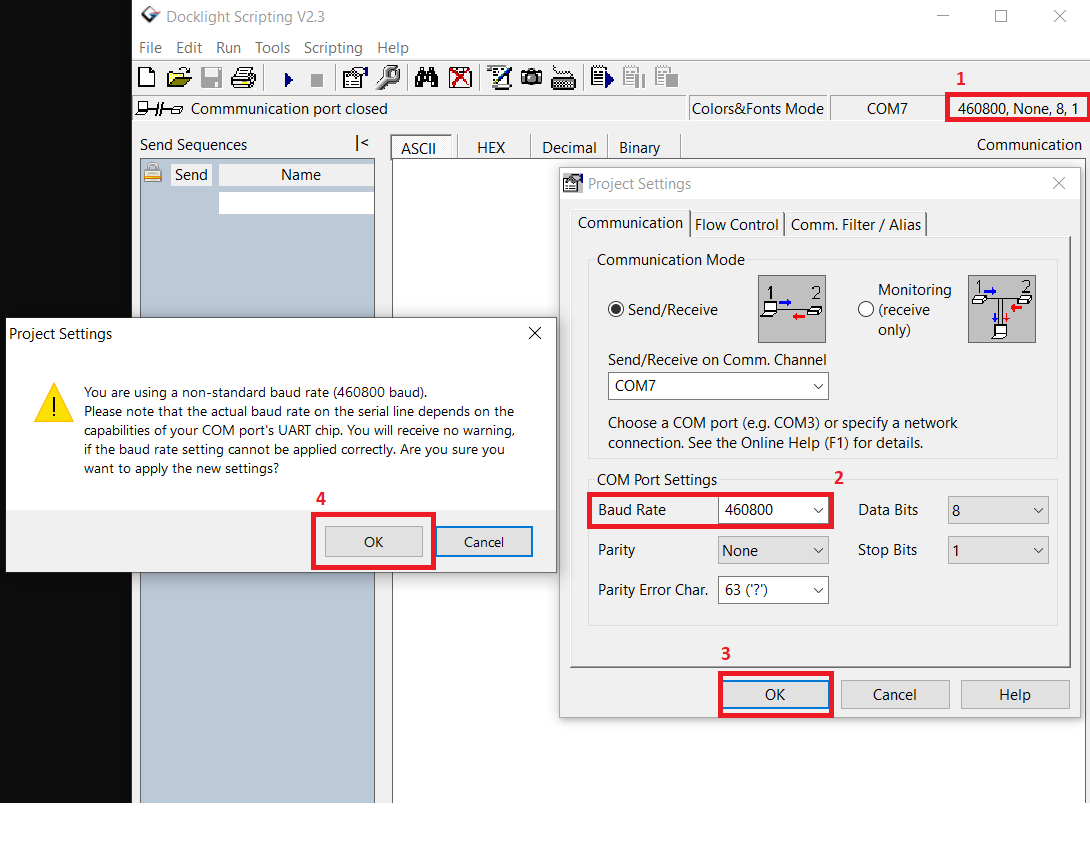This screenshot has width=1090, height=858.
Task: Collapse the Send Sequences panel arrow
Action: (362, 144)
